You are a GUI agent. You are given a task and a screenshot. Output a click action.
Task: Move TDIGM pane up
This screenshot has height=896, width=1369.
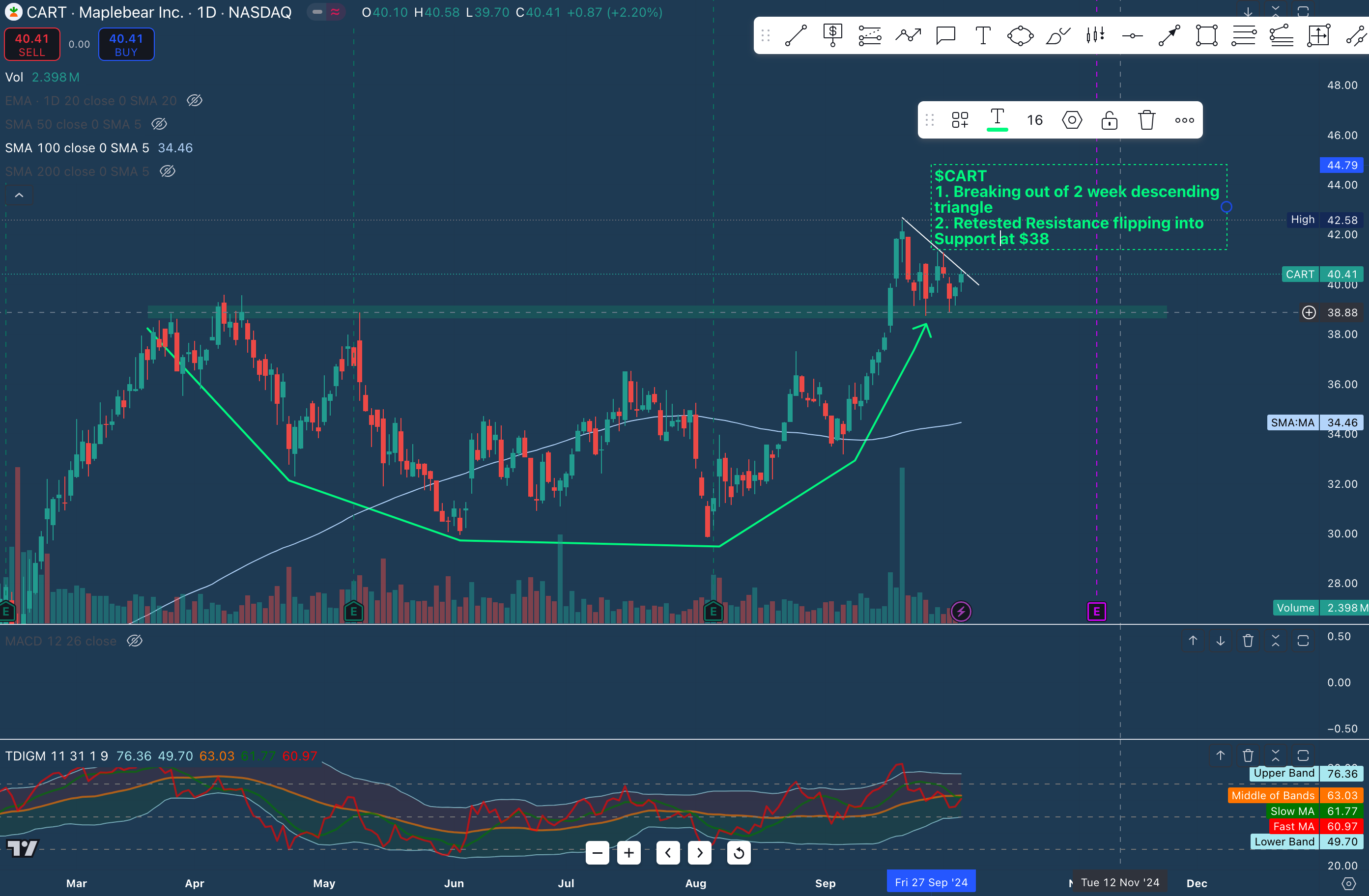[x=1220, y=755]
